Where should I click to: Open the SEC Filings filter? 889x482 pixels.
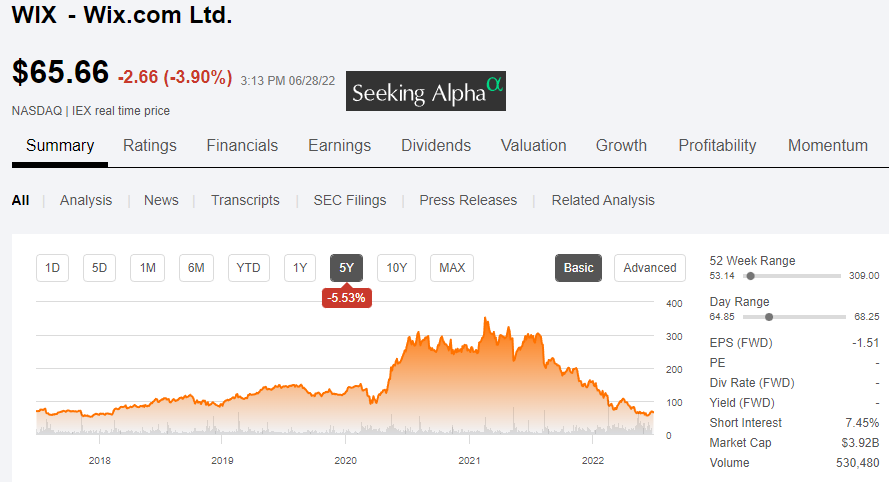(349, 200)
